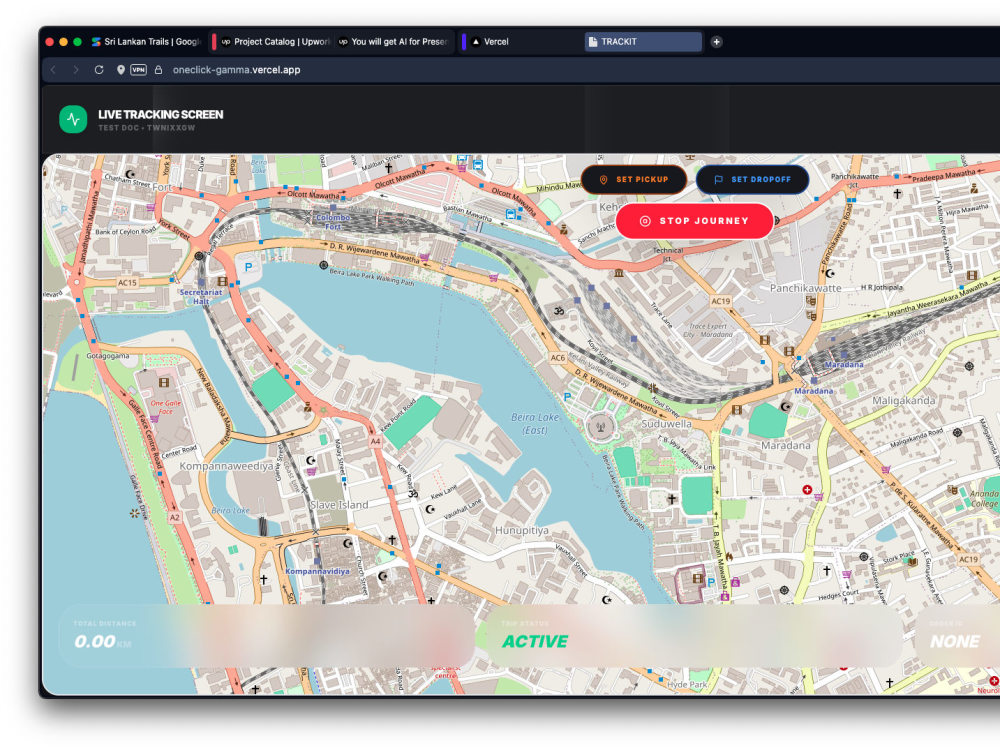Click the Vercel triangle tab favicon
Image resolution: width=1000 pixels, height=750 pixels.
(x=476, y=42)
